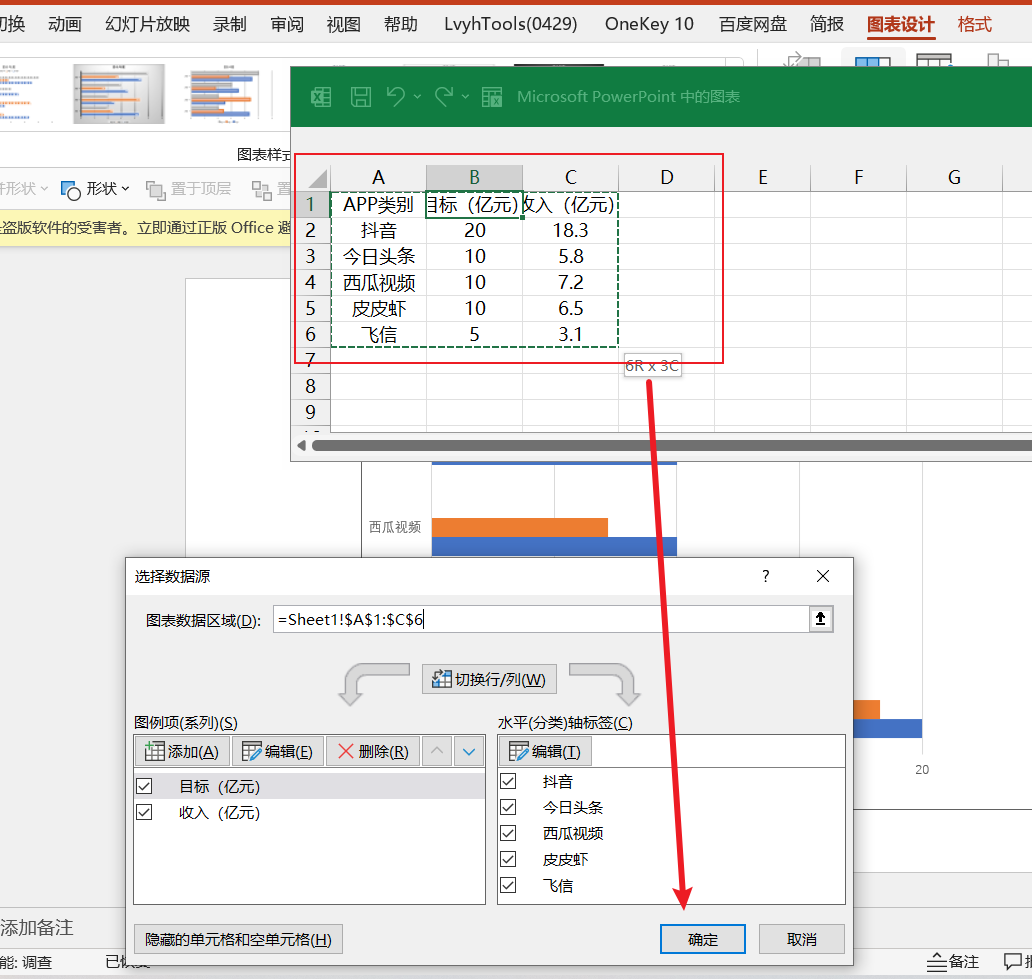Open help in the 选择数据源 dialog
This screenshot has width=1032, height=979.
click(x=765, y=576)
